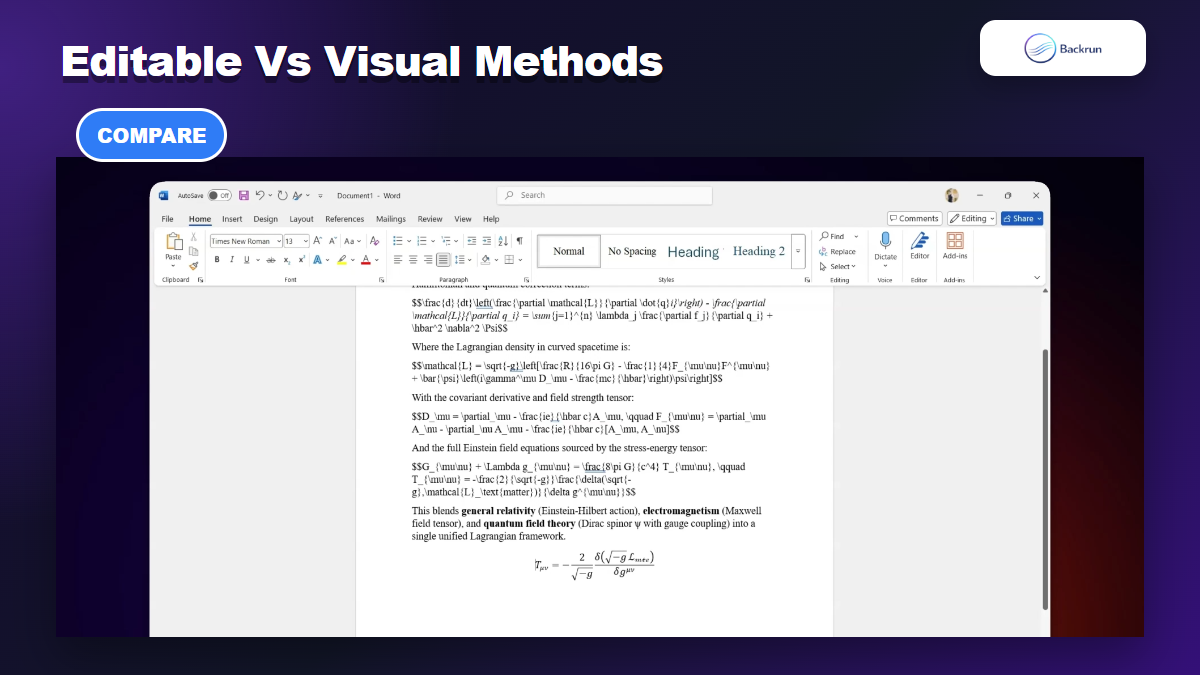Open the Select dropdown in Editing

[x=837, y=267]
